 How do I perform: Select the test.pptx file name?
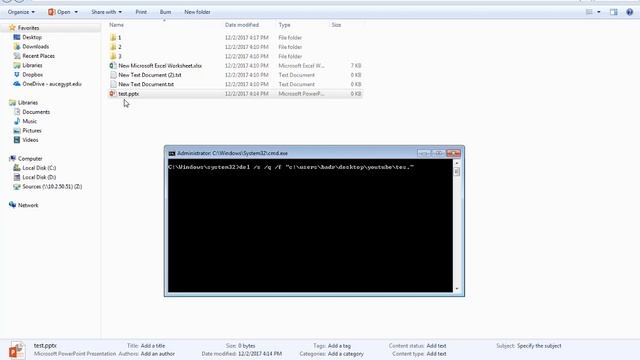pyautogui.click(x=129, y=94)
